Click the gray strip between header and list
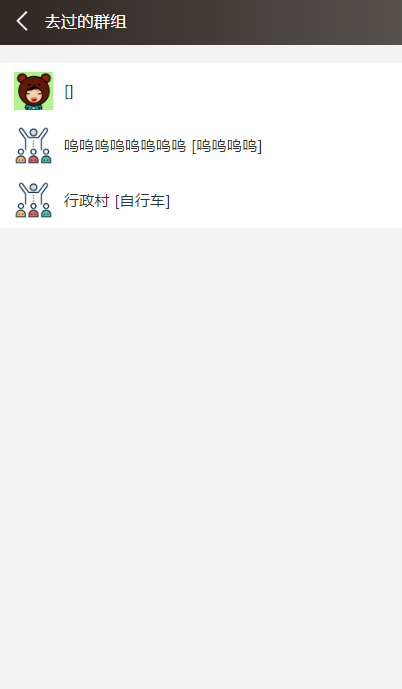The image size is (402, 689). click(201, 54)
